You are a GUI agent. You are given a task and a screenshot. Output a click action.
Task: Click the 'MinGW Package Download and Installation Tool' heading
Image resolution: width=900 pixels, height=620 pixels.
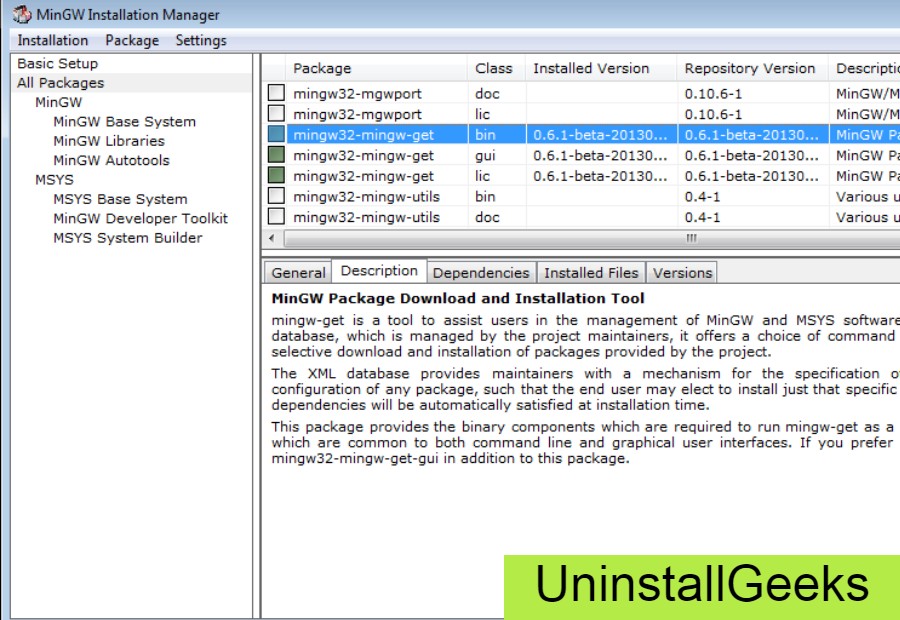[457, 299]
